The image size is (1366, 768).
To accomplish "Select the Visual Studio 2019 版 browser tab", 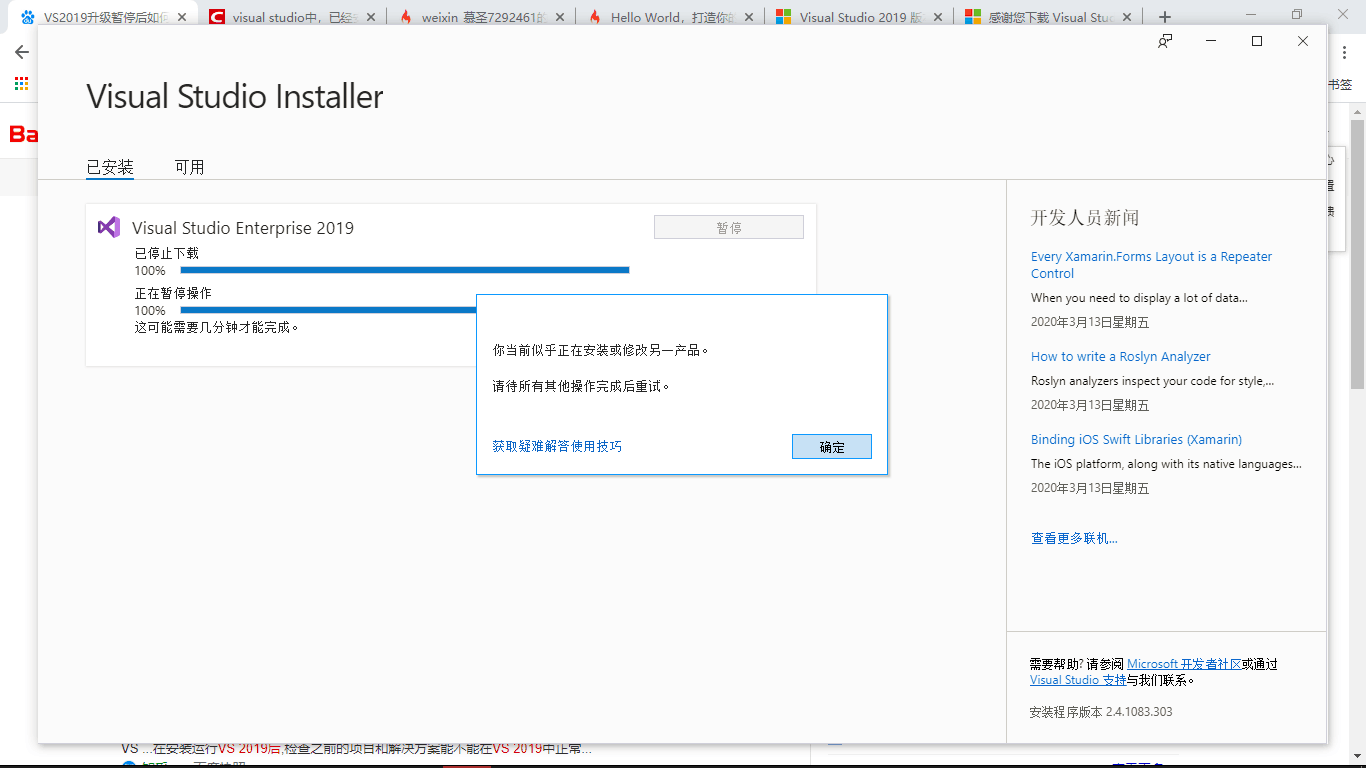I will click(858, 17).
